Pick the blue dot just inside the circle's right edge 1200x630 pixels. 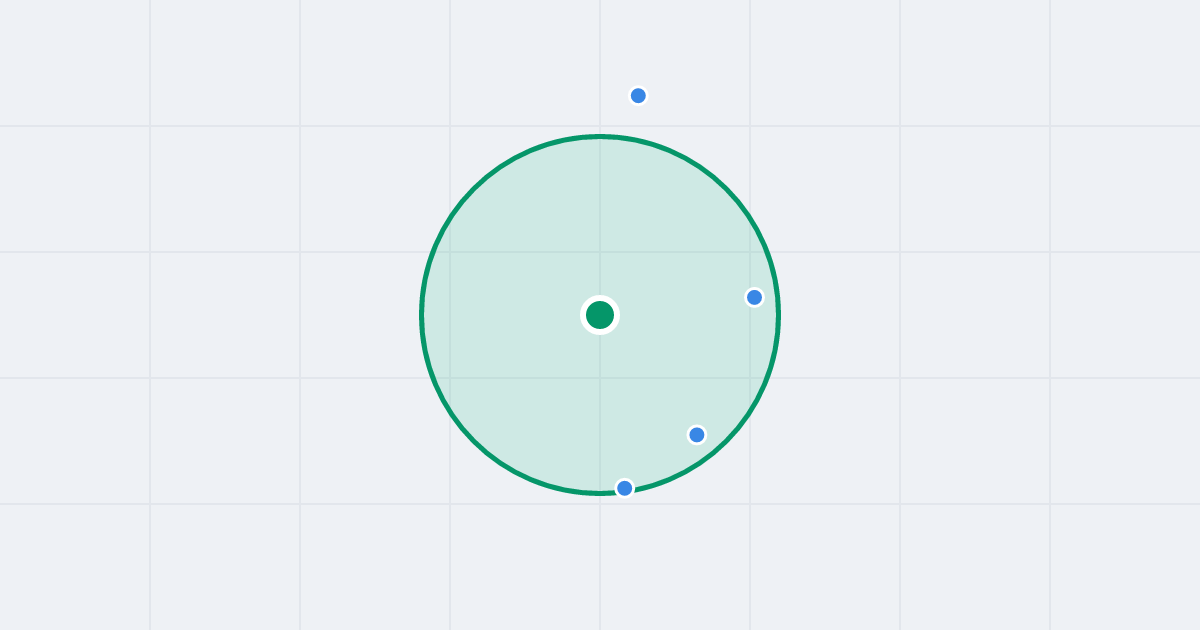coord(755,297)
